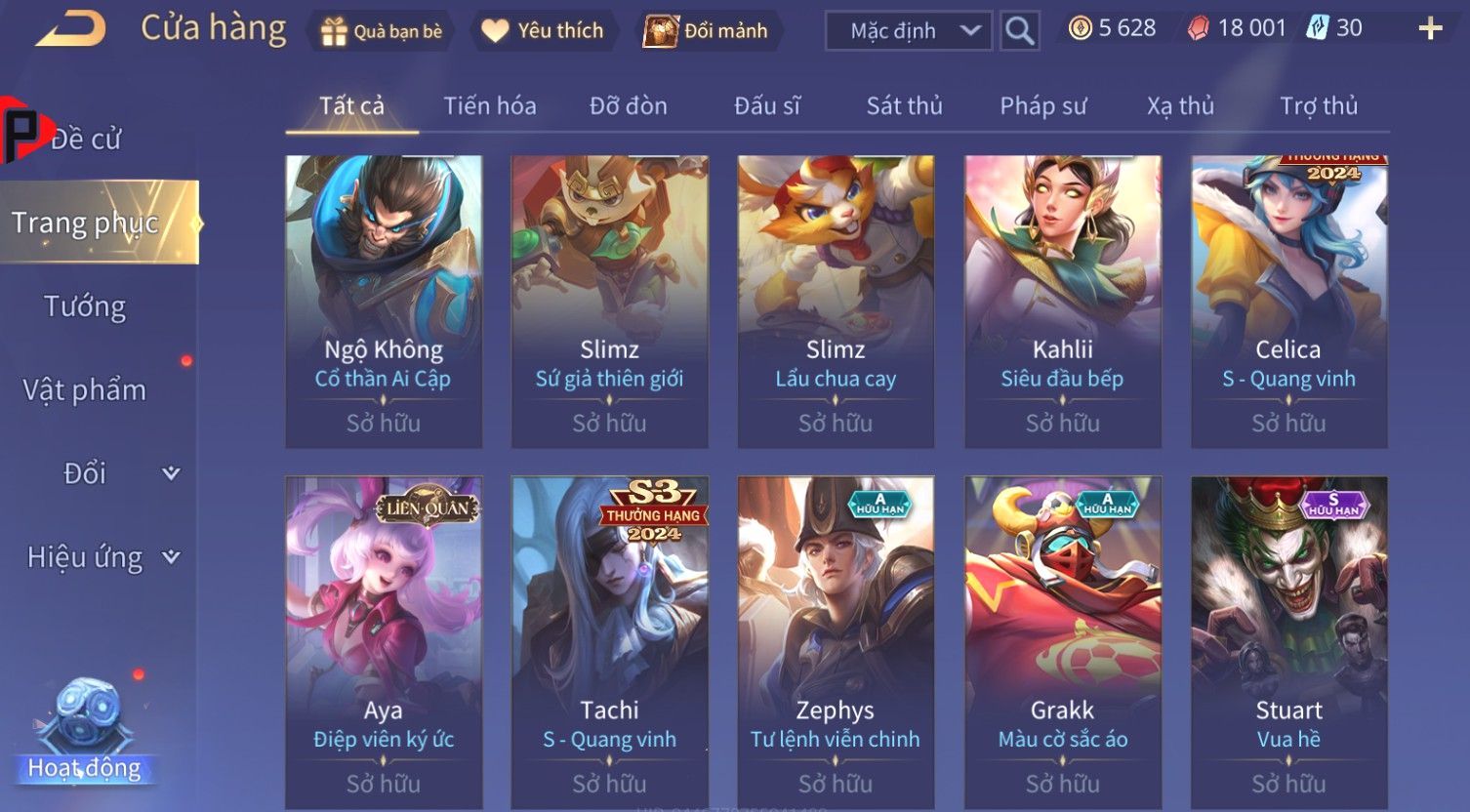The image size is (1470, 812).
Task: Switch to the Pháp sư tab
Action: coord(1043,105)
